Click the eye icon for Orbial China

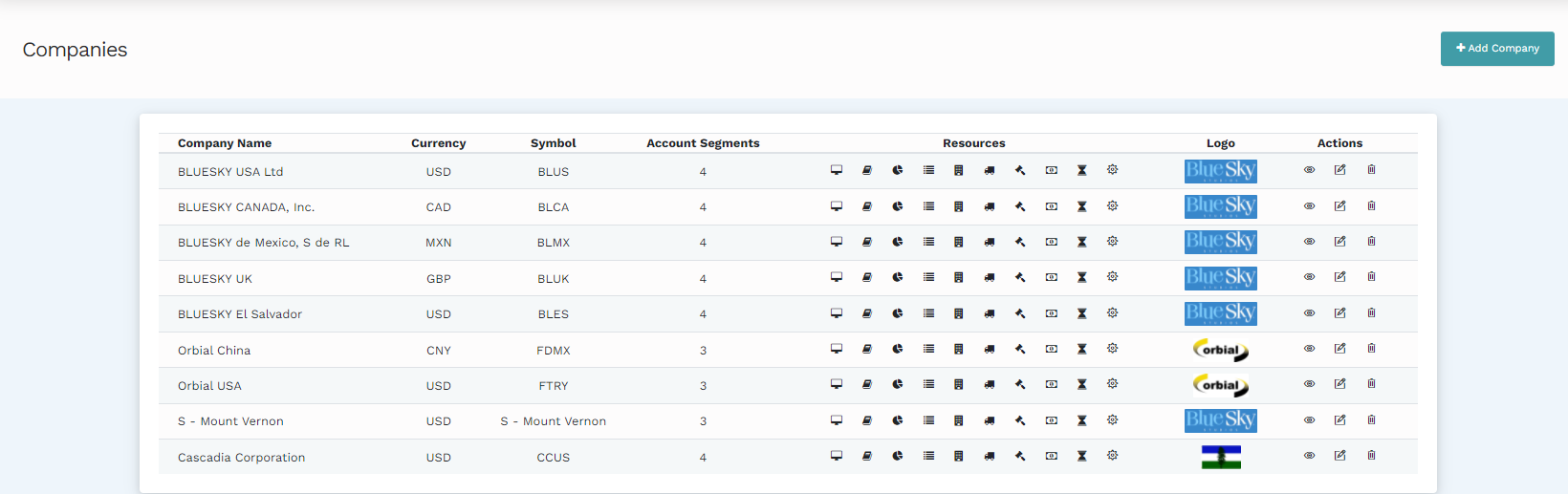click(1310, 349)
